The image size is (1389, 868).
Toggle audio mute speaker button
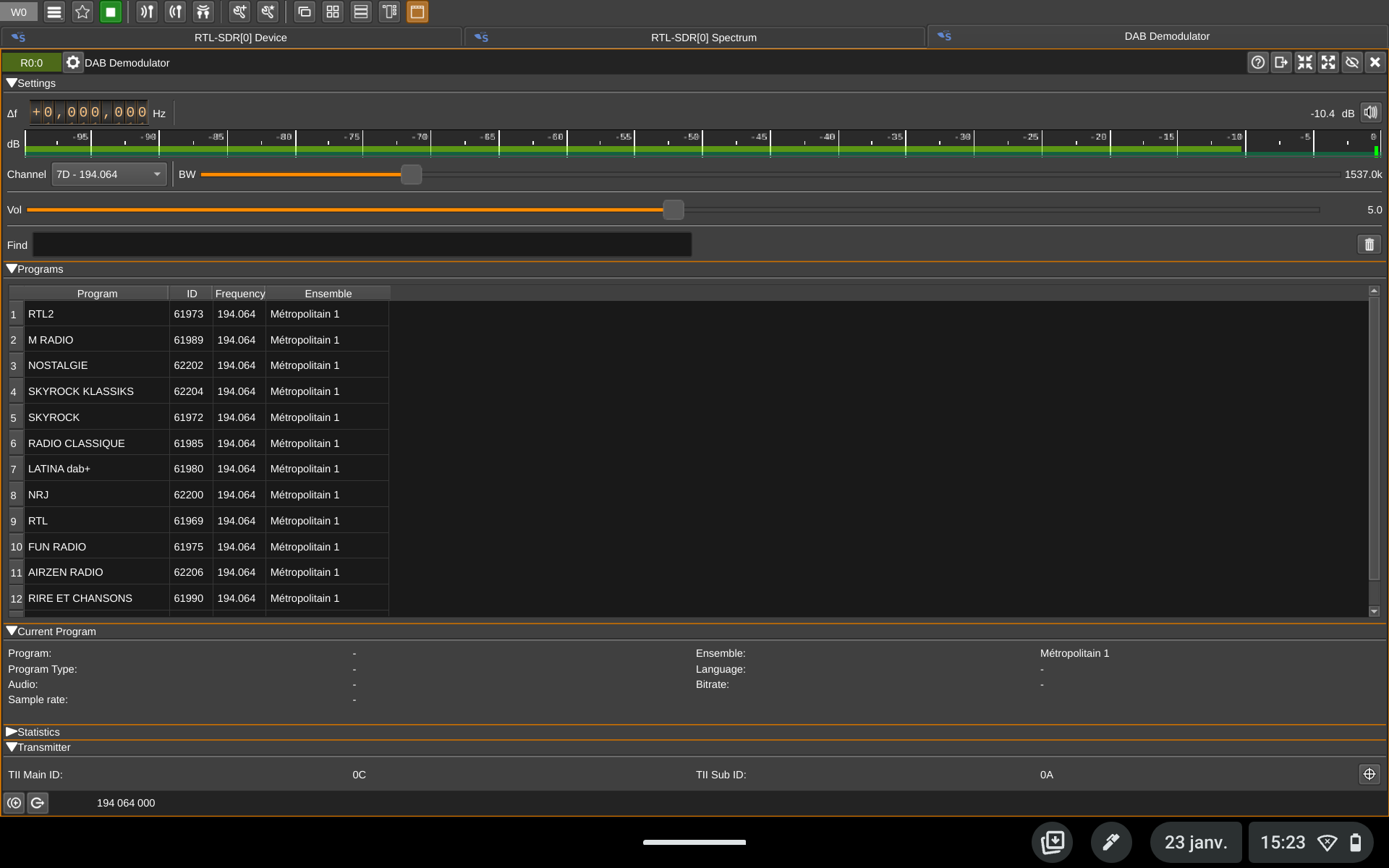[1370, 113]
